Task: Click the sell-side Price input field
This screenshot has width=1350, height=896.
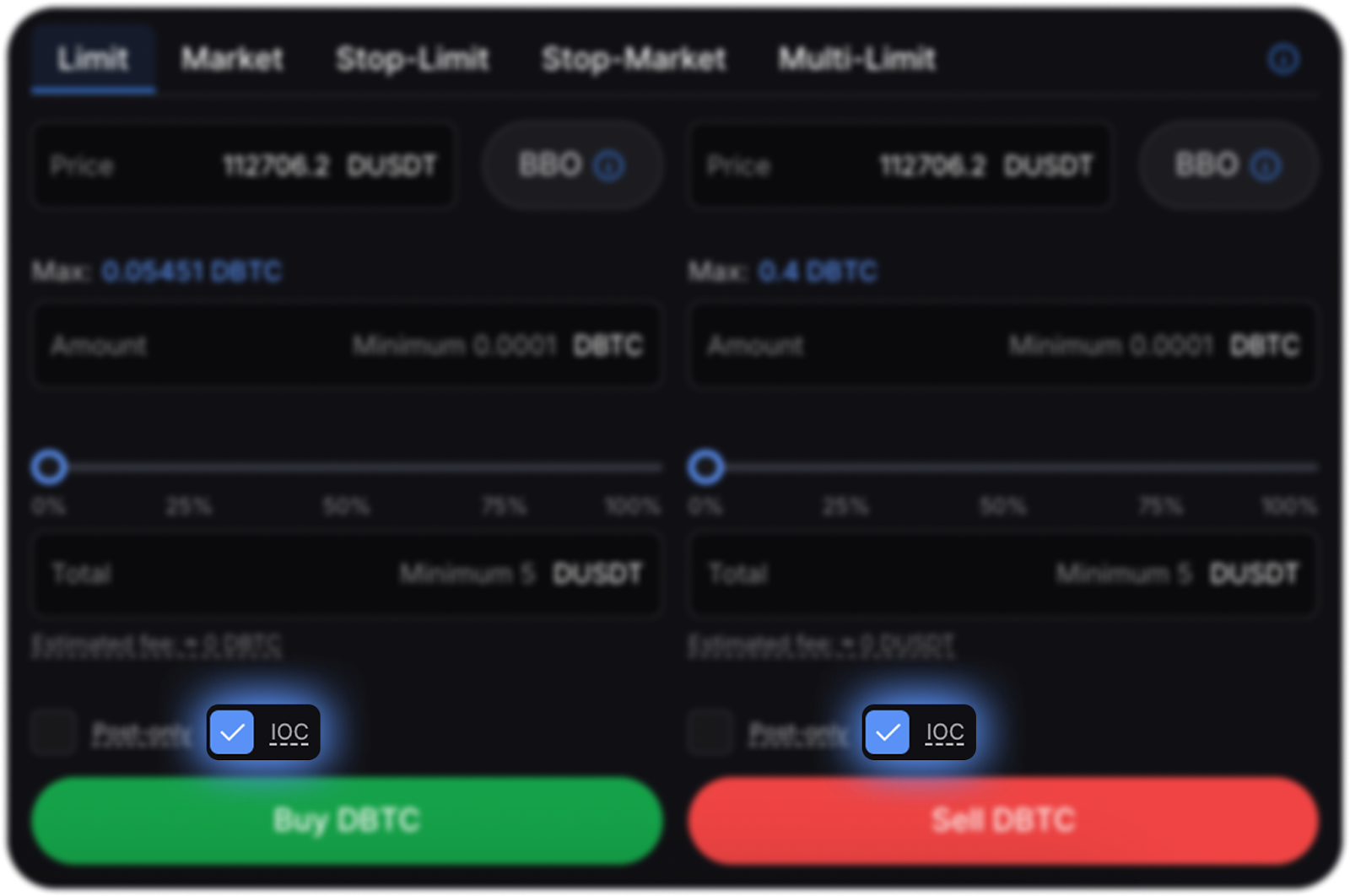Action: [x=899, y=165]
